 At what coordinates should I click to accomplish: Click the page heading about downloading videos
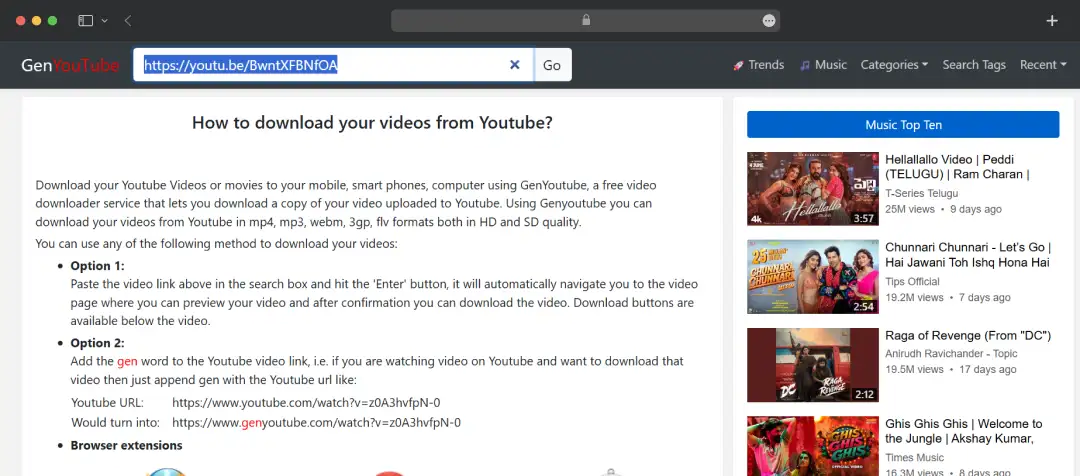coord(372,123)
